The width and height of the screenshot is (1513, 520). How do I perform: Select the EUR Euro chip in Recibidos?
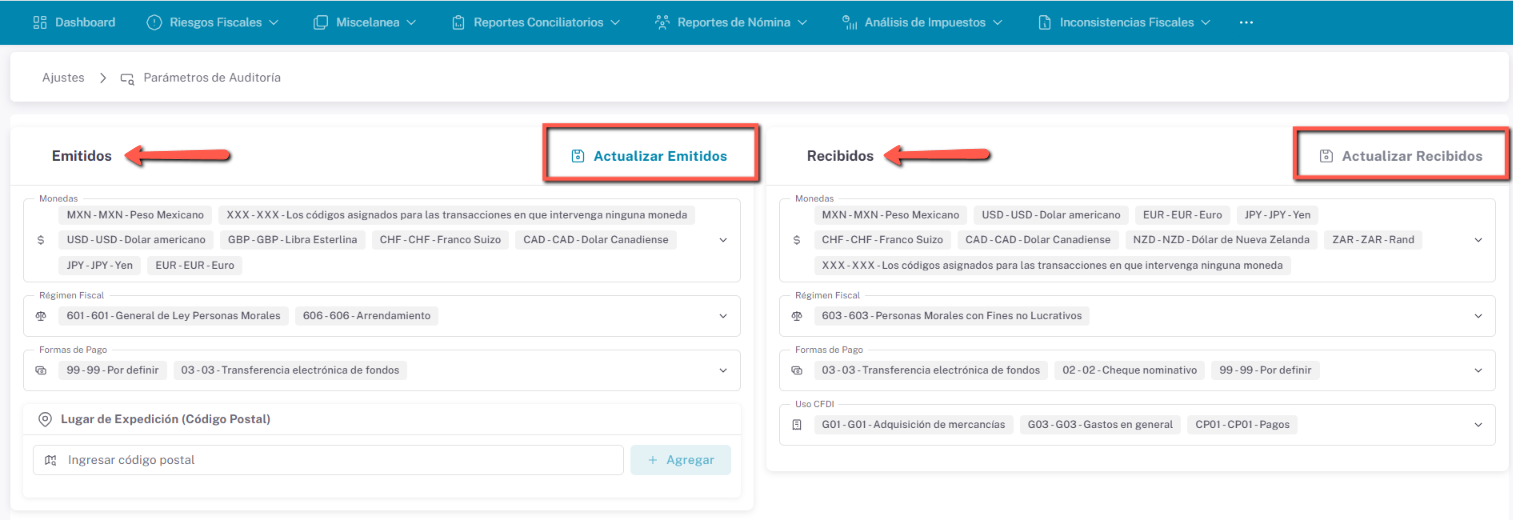point(1183,215)
